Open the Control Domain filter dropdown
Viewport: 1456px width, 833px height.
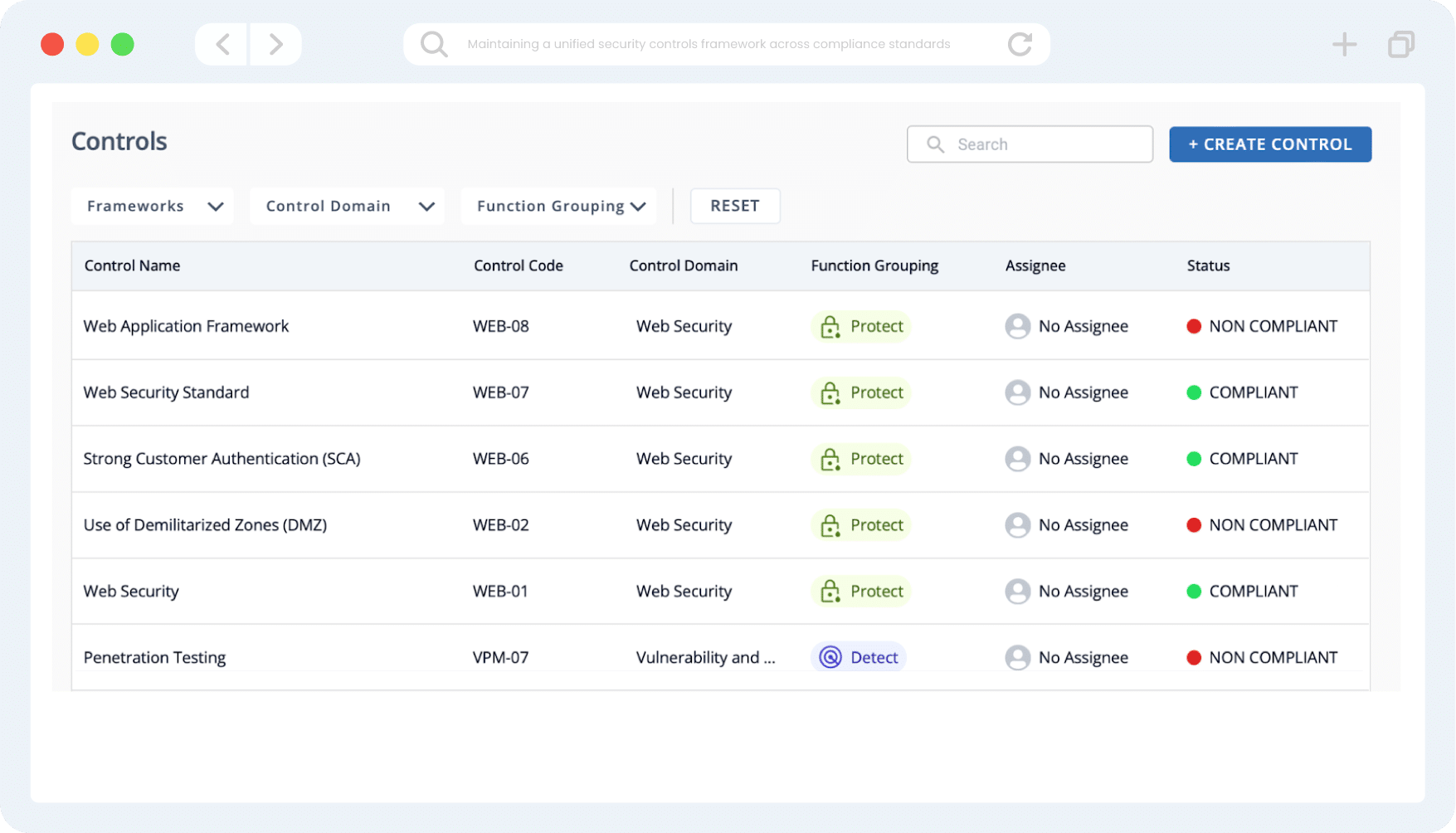pos(347,206)
